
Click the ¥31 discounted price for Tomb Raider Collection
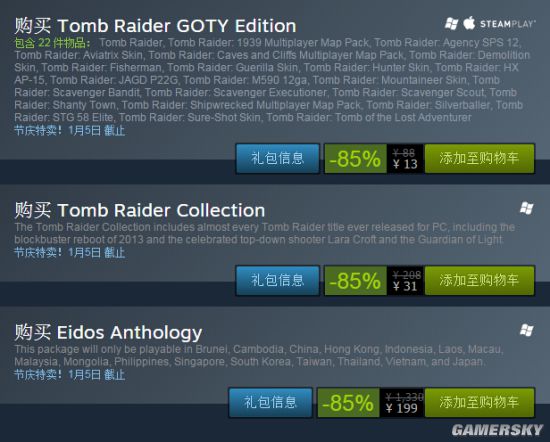(405, 286)
